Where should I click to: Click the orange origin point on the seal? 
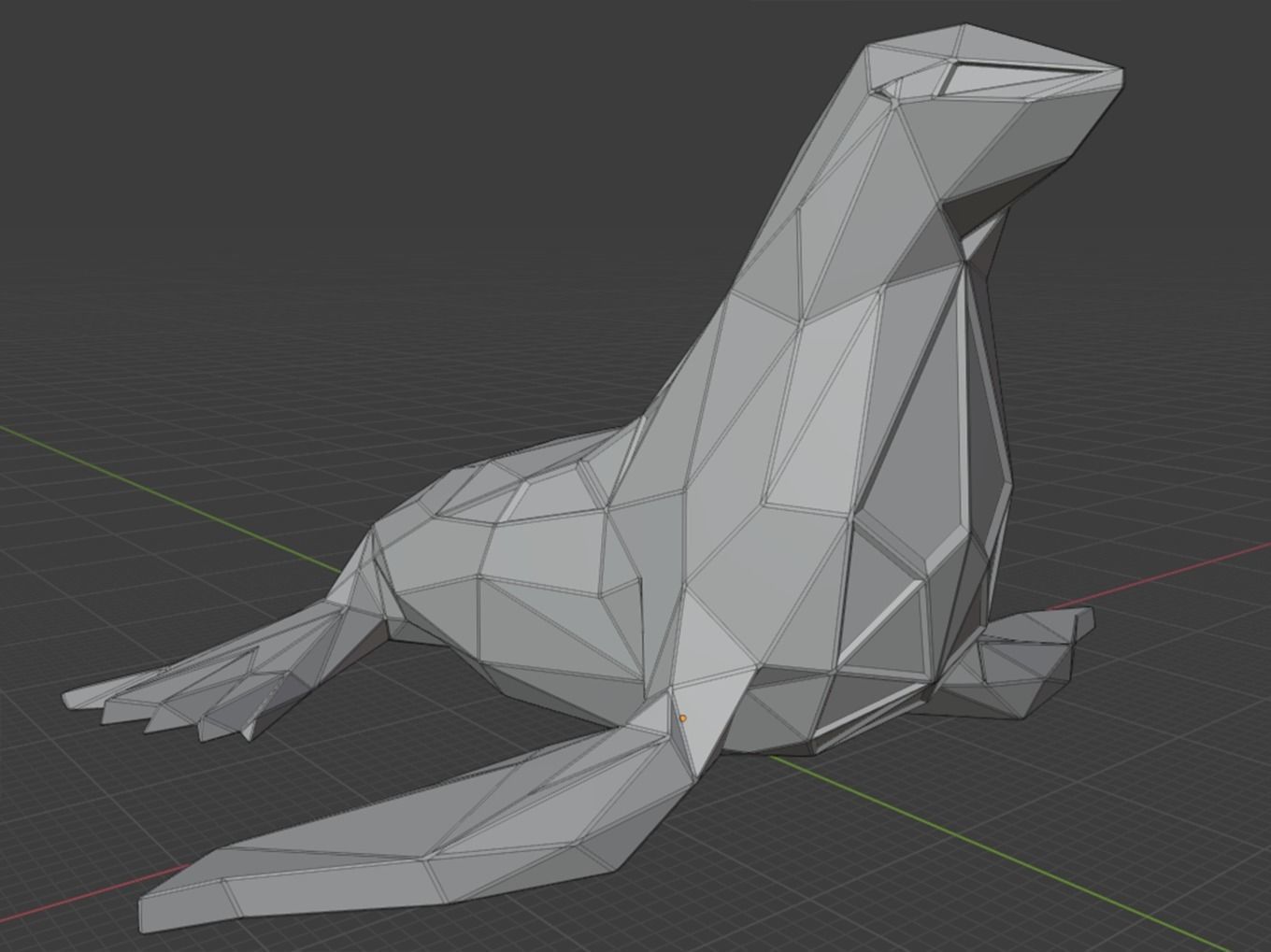click(x=683, y=718)
